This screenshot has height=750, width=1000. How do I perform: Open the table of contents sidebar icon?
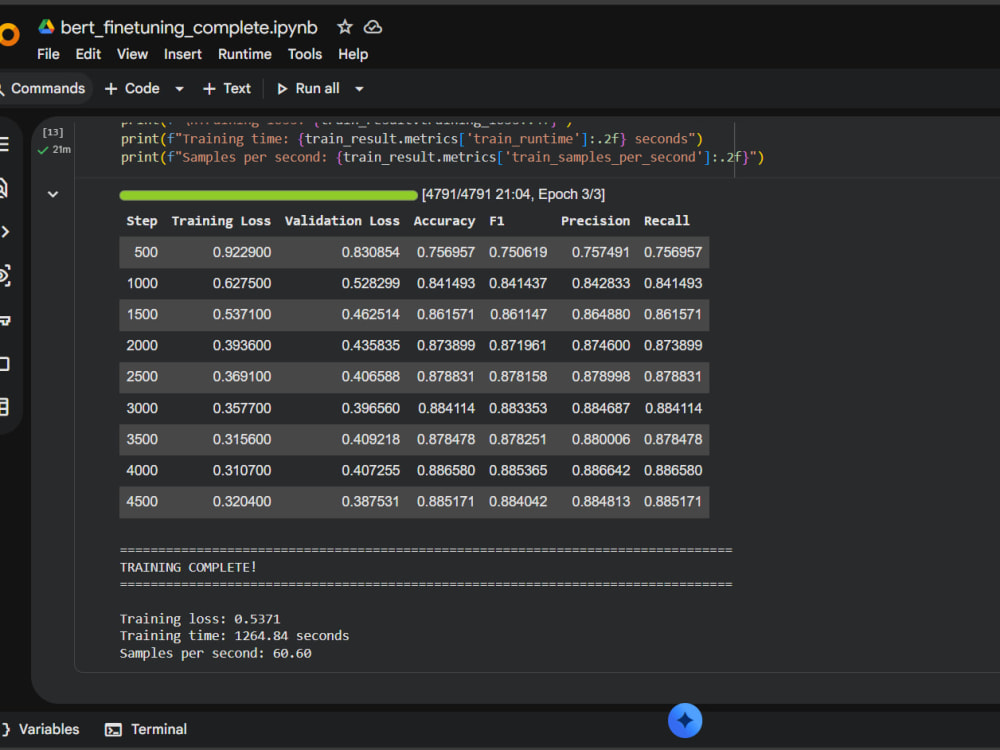click(x=4, y=144)
